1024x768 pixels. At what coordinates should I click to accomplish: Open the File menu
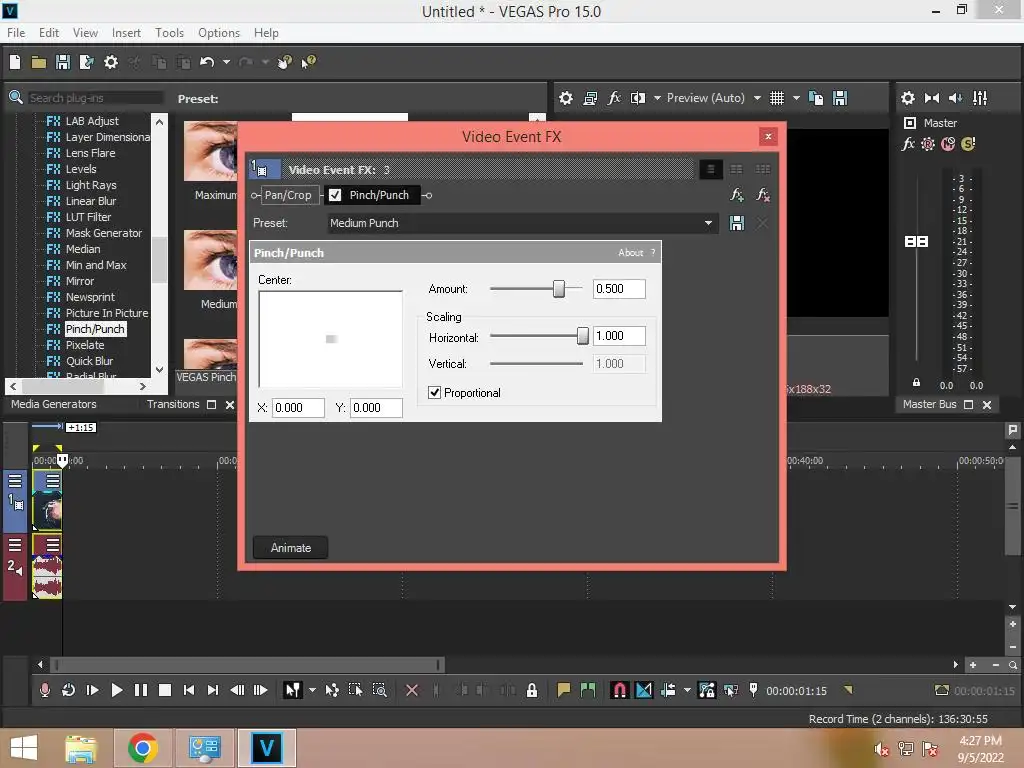click(x=16, y=33)
